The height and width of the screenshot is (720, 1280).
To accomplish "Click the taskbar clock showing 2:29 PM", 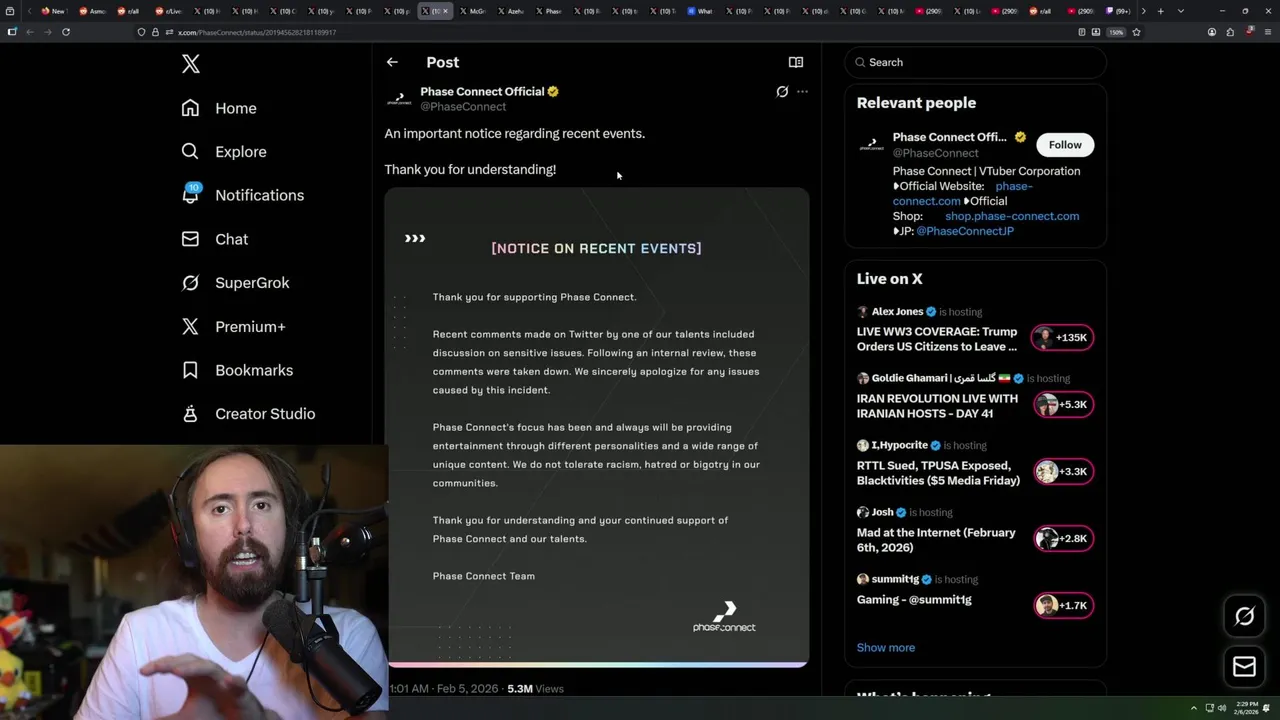I will (x=1246, y=708).
